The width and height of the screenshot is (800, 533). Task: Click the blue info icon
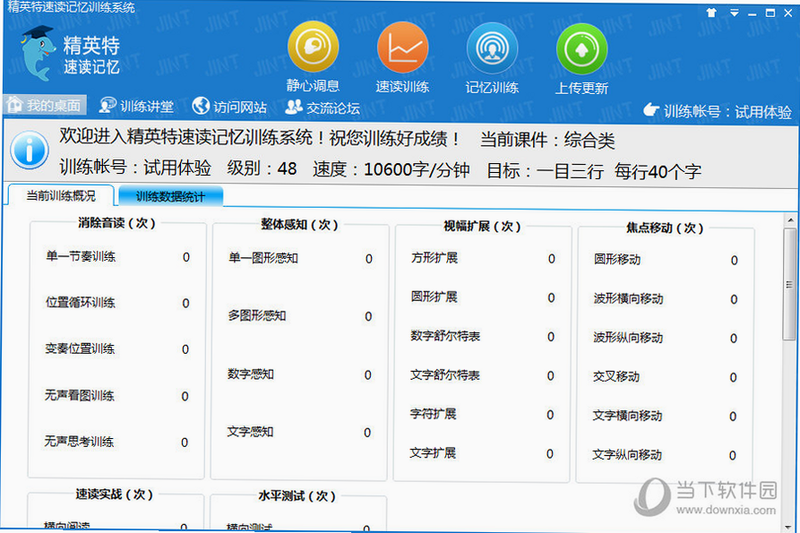[30, 150]
